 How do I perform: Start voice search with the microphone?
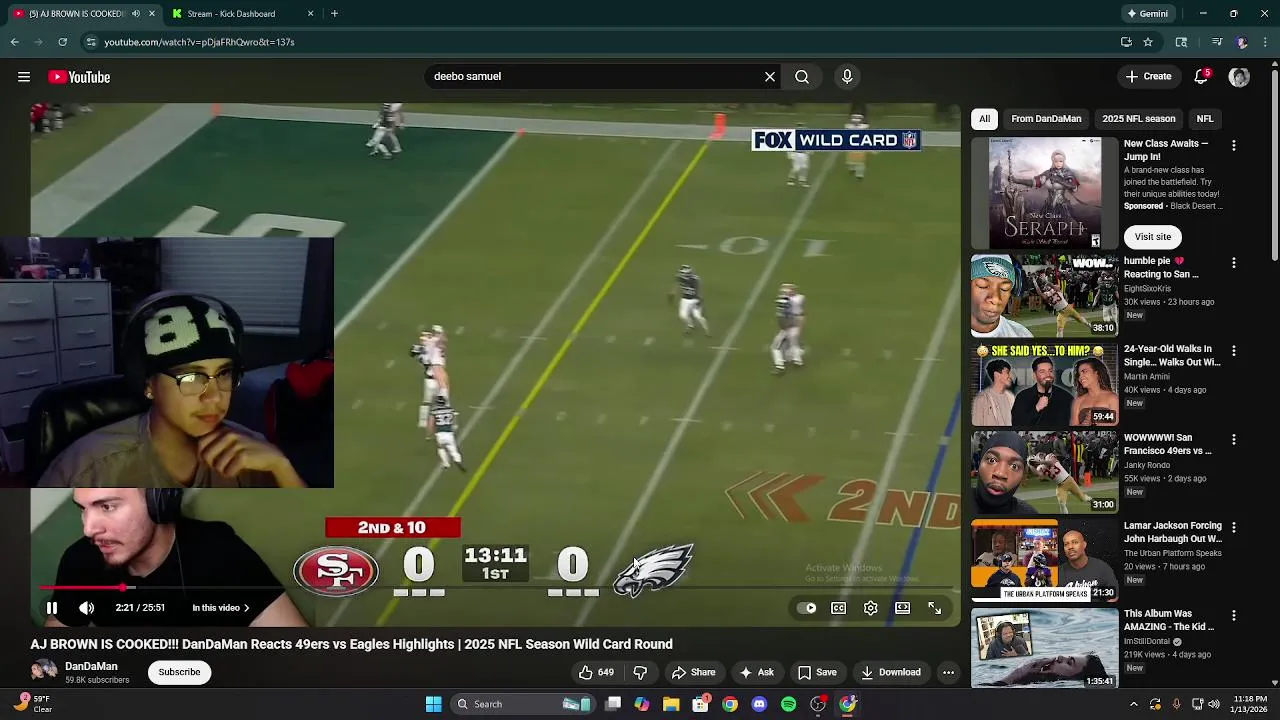pos(847,76)
